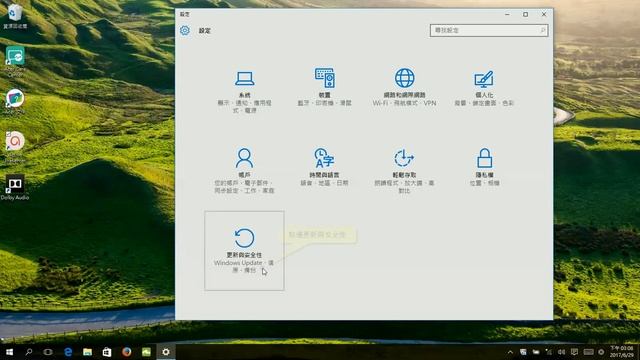Open the 更新與安全性 (Update & Security) tile
Image resolution: width=640 pixels, height=360 pixels.
[x=244, y=251]
